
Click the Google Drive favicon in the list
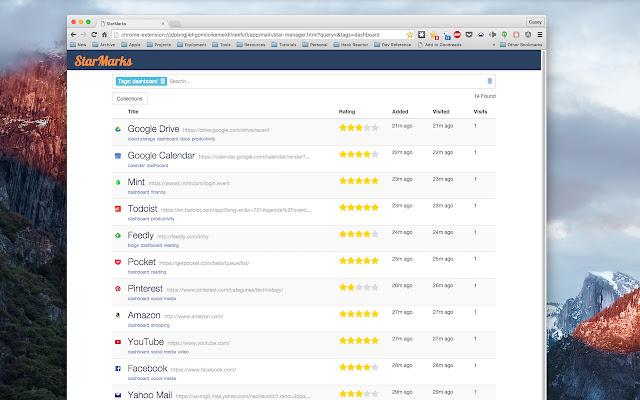point(118,129)
